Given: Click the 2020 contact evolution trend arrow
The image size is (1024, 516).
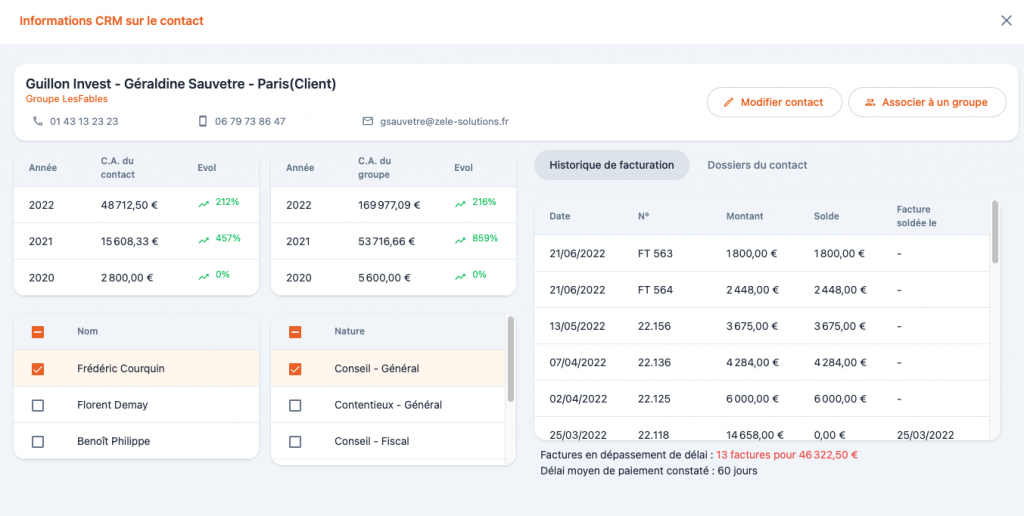Looking at the screenshot, I should click(204, 275).
